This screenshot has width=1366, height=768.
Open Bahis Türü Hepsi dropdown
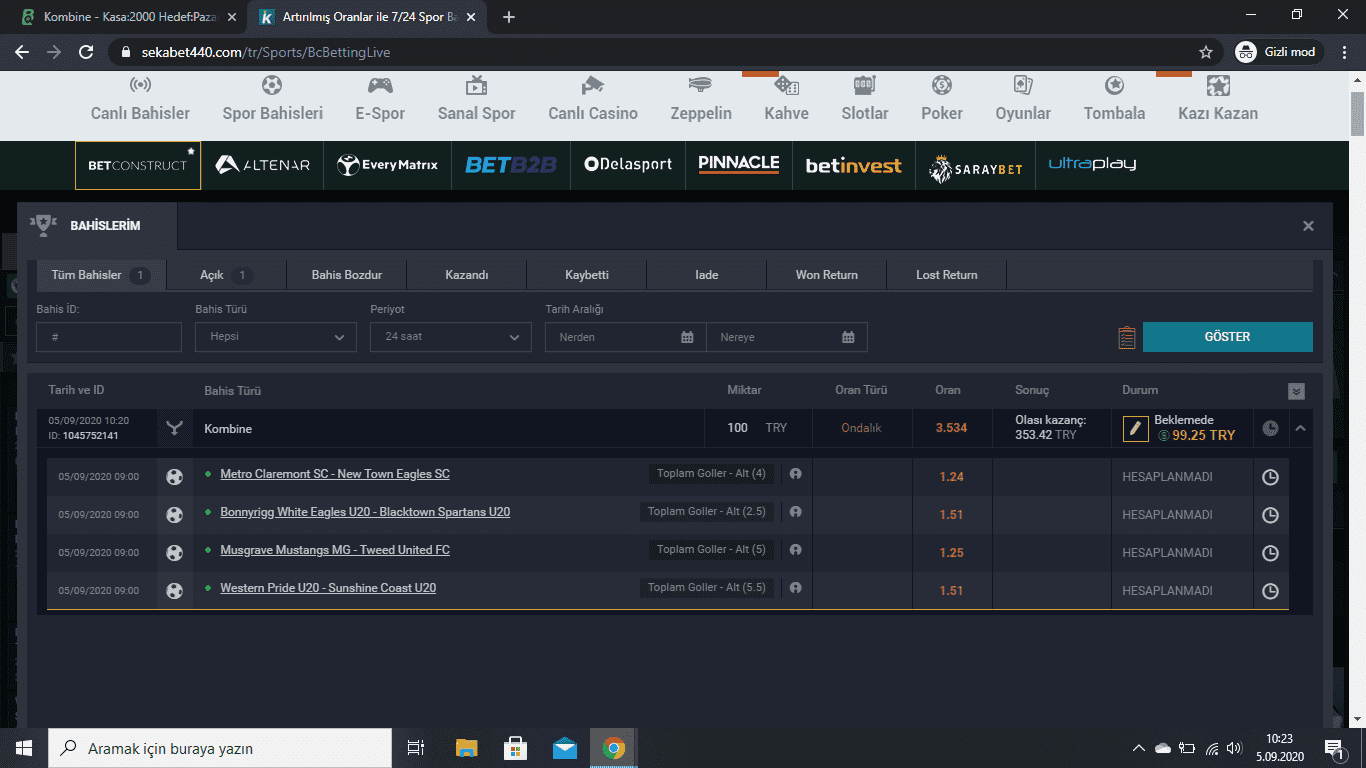pyautogui.click(x=276, y=337)
